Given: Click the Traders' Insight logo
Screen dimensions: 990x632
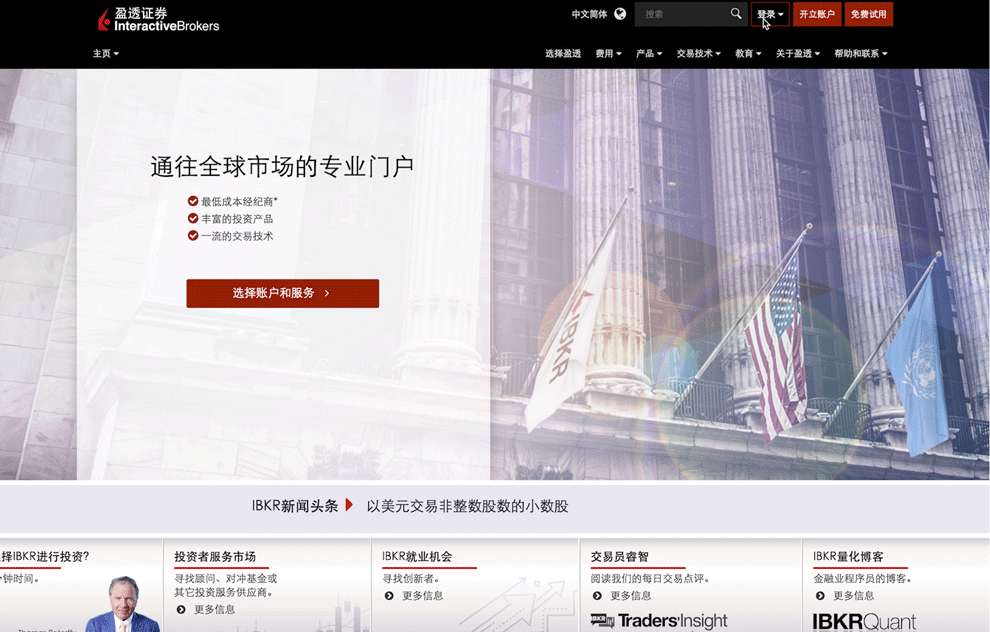Looking at the screenshot, I should pyautogui.click(x=659, y=621).
